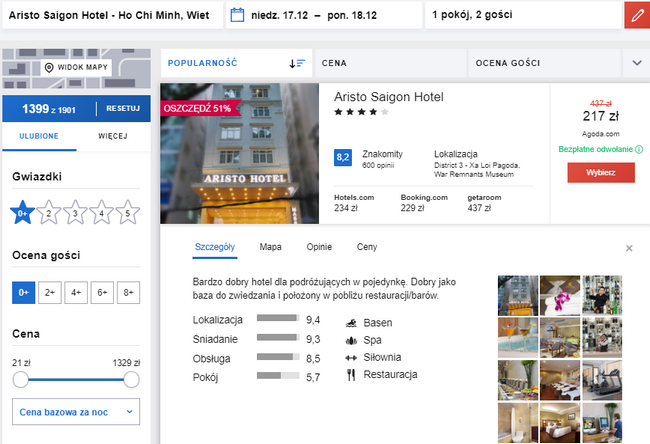Switch to the Opinie tab
Screen dimensions: 650x444
point(319,247)
